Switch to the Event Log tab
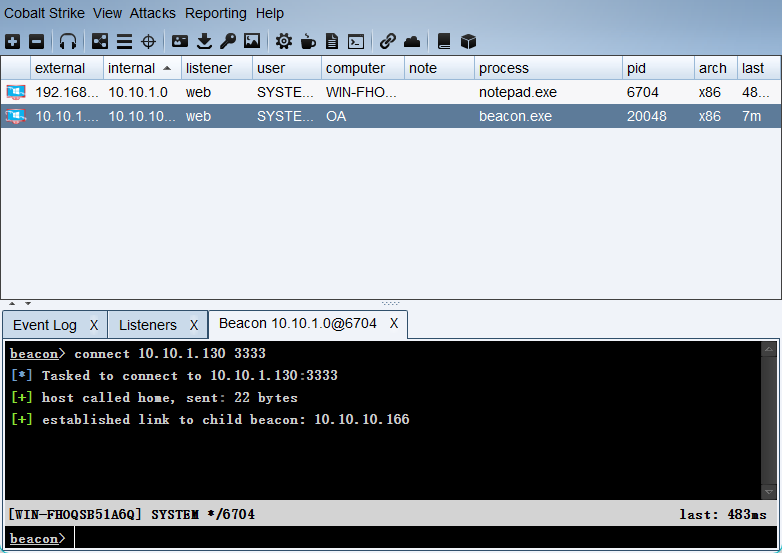 (45, 325)
